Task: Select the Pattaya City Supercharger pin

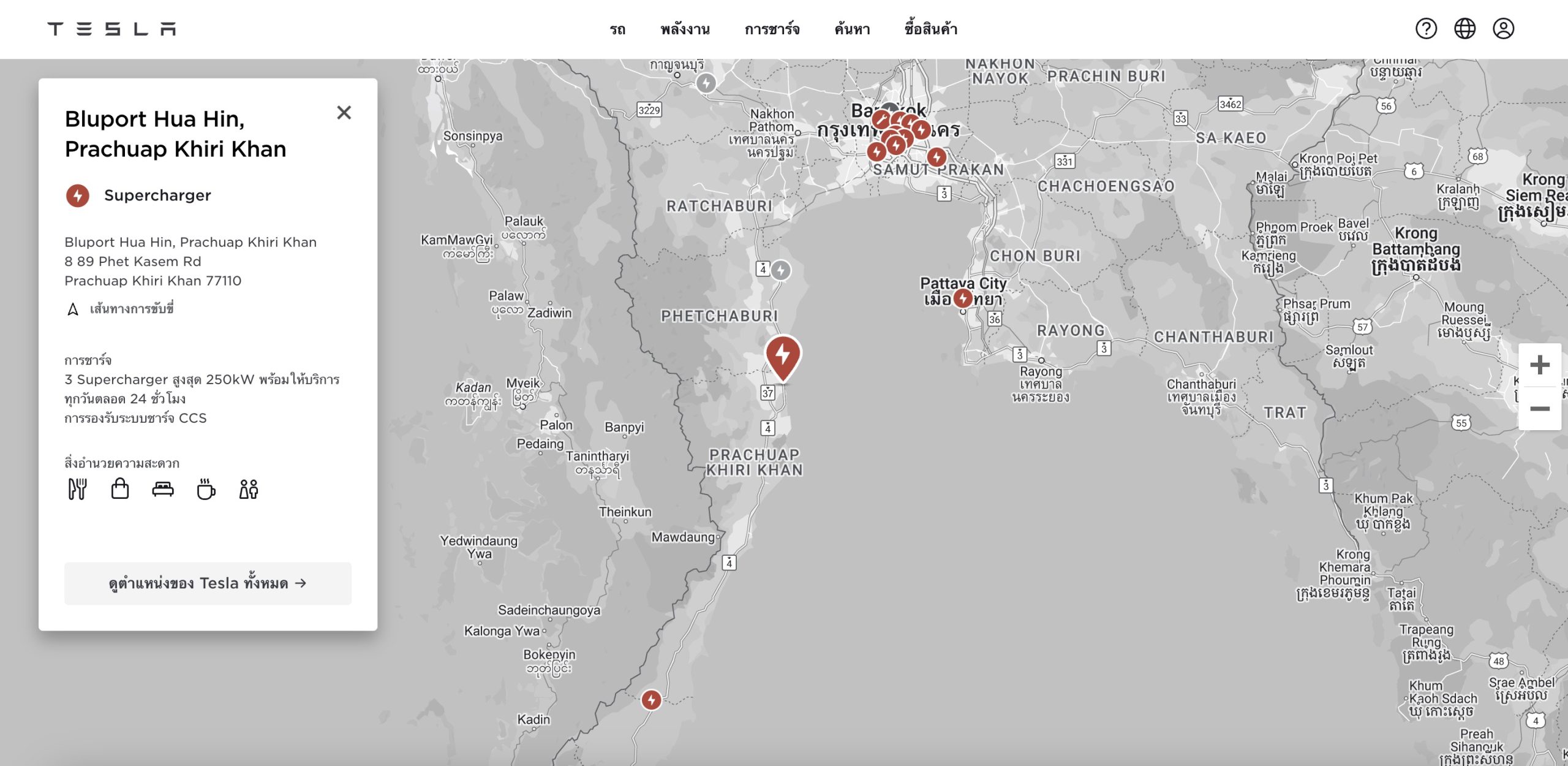Action: pos(963,298)
